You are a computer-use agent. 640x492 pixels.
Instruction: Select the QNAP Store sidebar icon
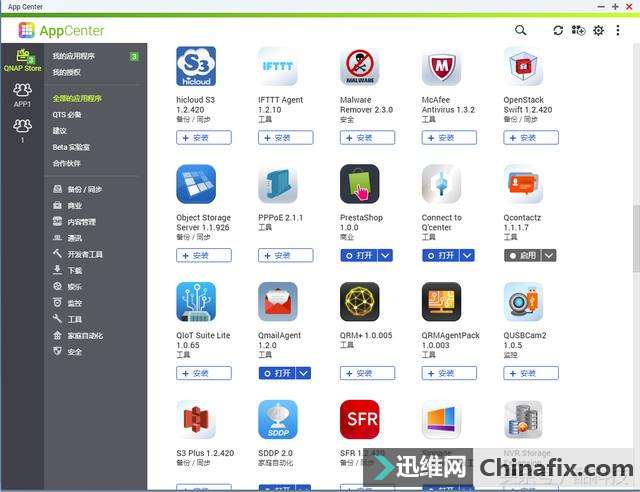22,60
